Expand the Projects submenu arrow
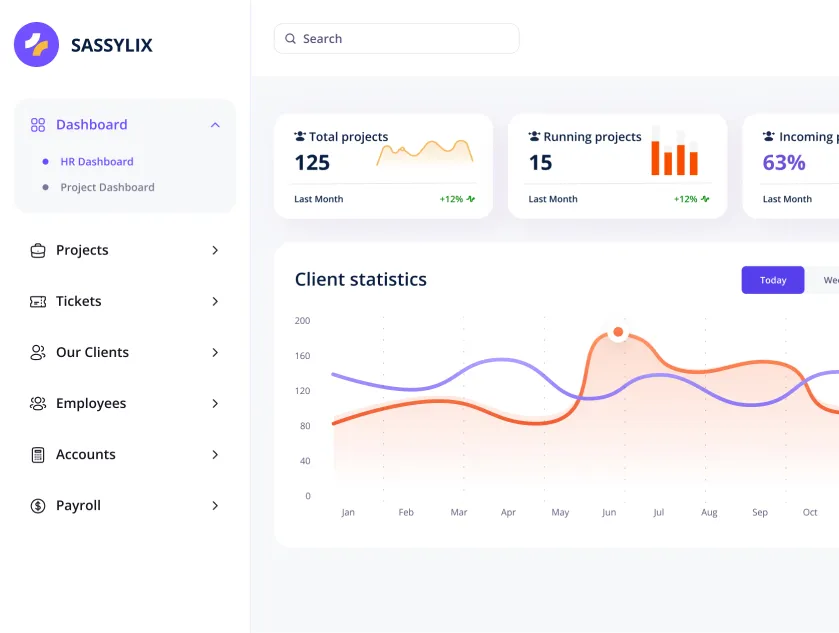The image size is (839, 633). (215, 250)
